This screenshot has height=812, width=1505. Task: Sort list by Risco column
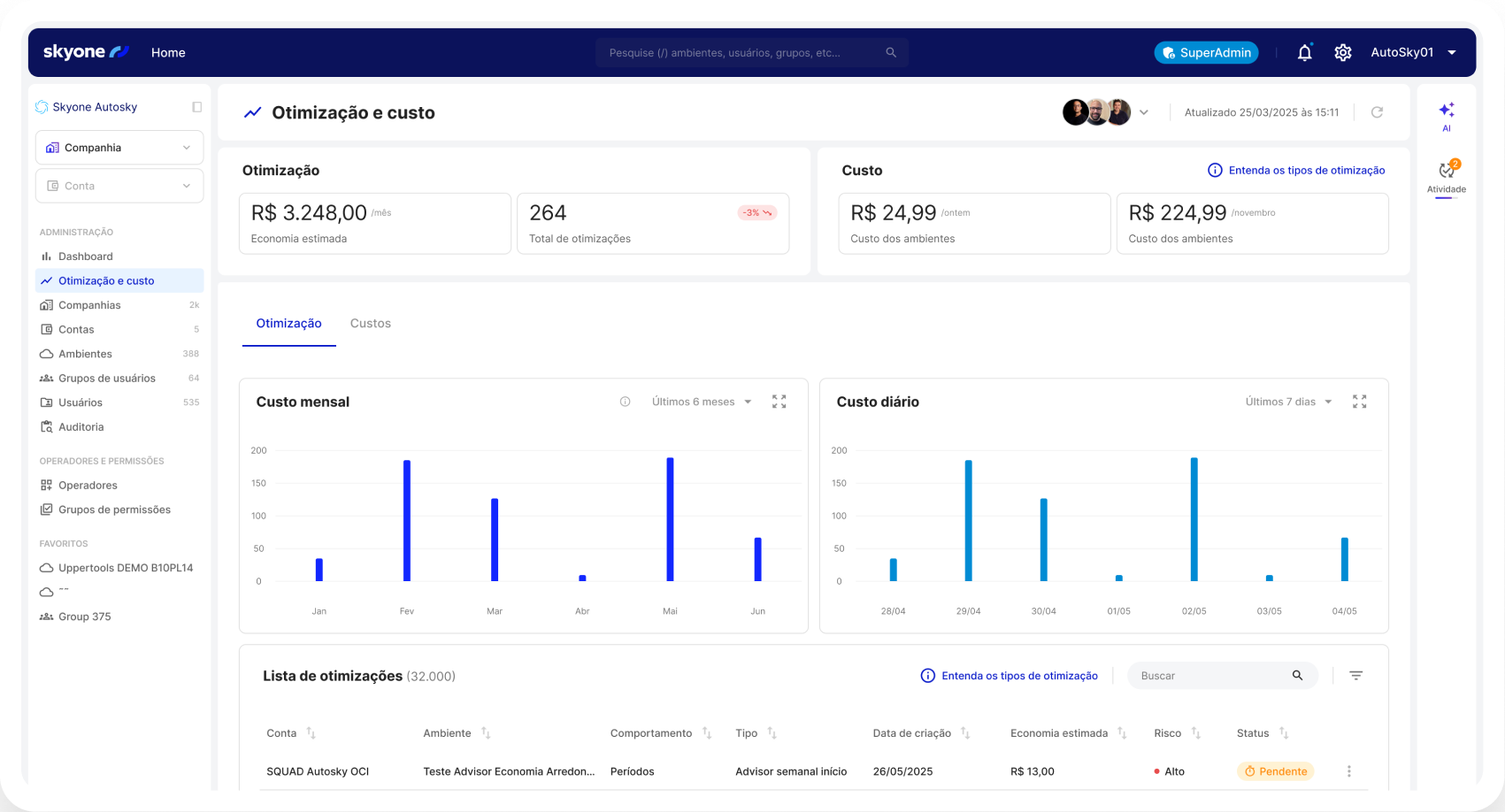click(x=1195, y=733)
